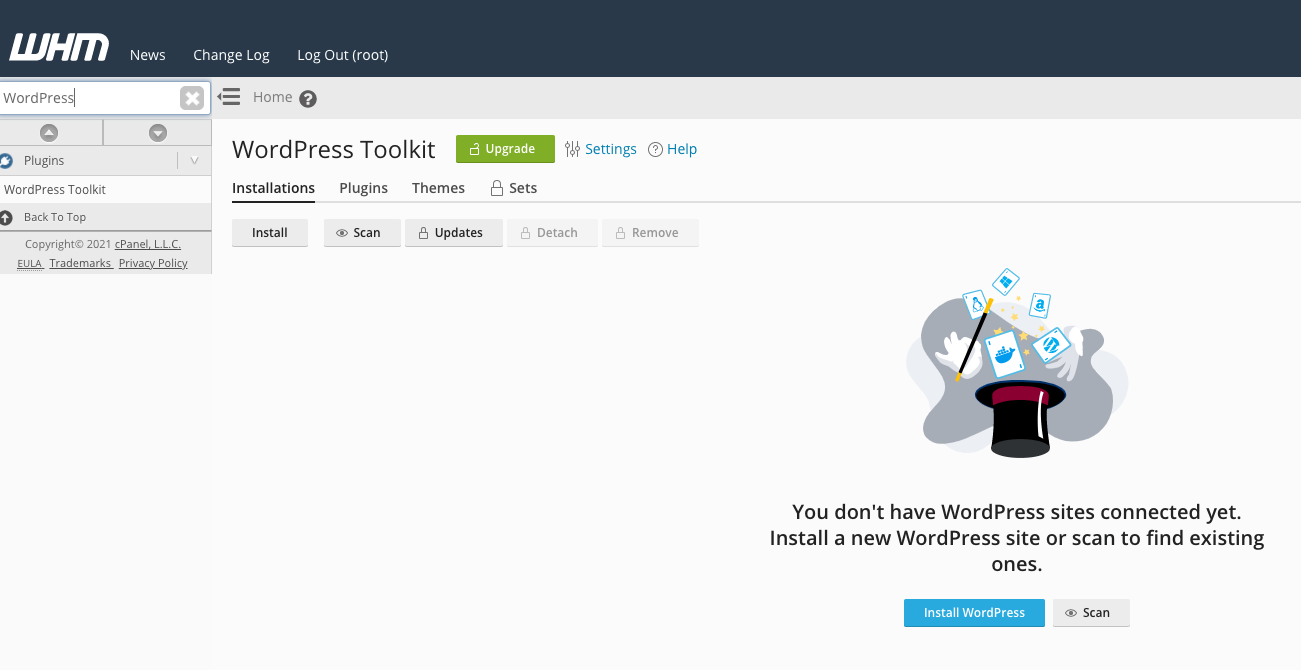Click the green Upgrade button
This screenshot has height=670, width=1301.
coord(504,148)
